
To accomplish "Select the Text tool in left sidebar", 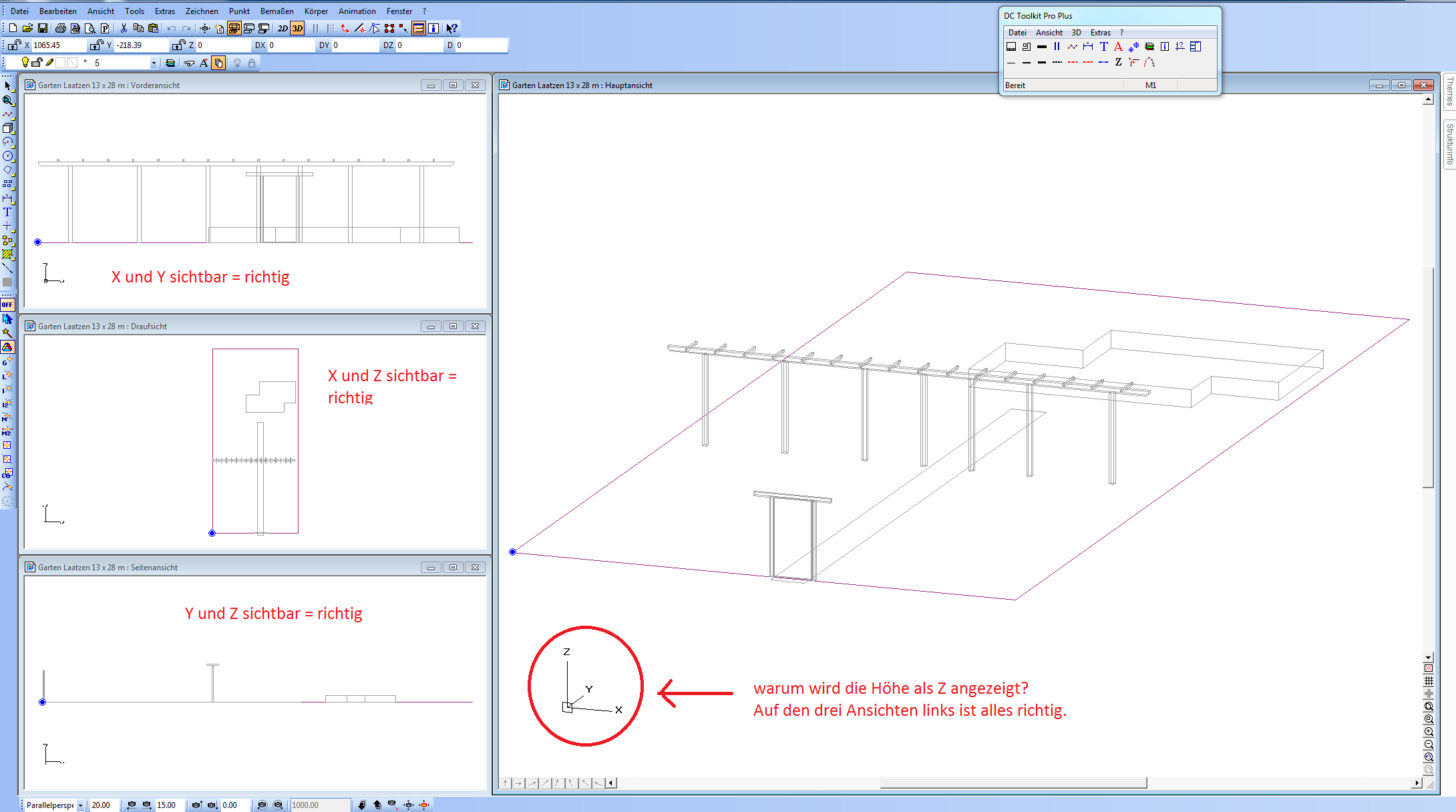I will coord(7,212).
